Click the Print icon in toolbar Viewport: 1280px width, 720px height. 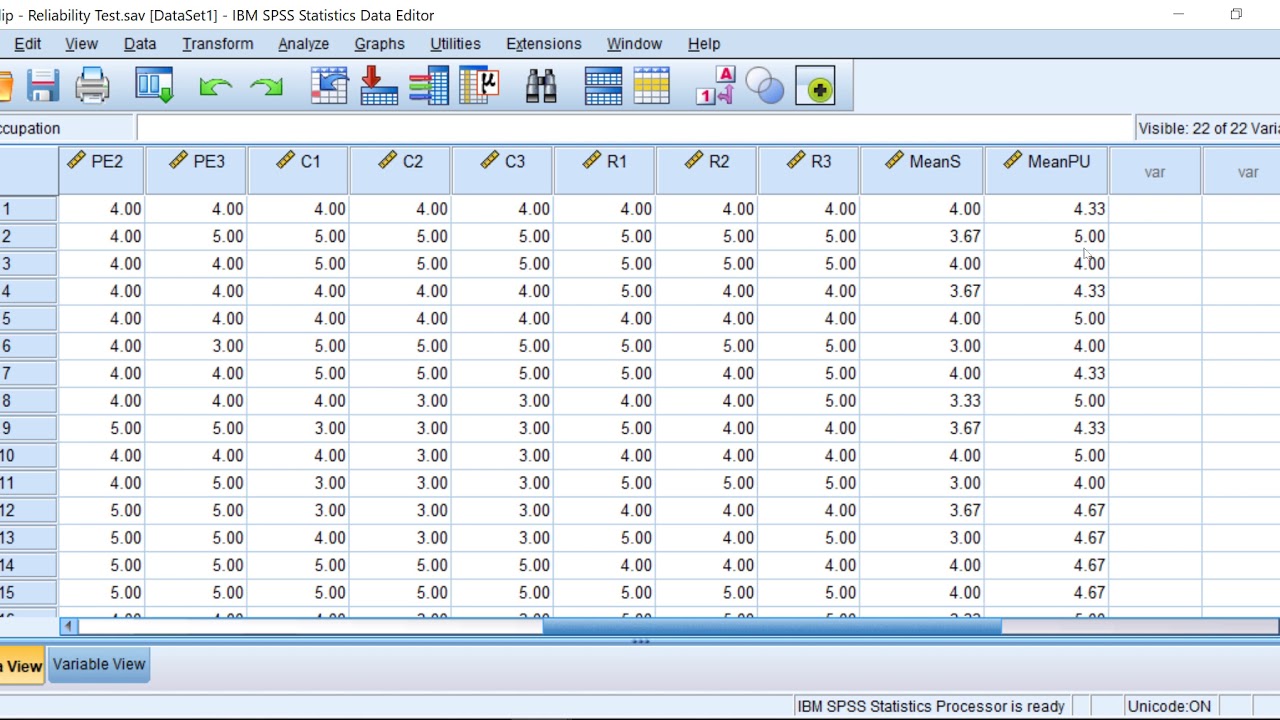(x=92, y=86)
